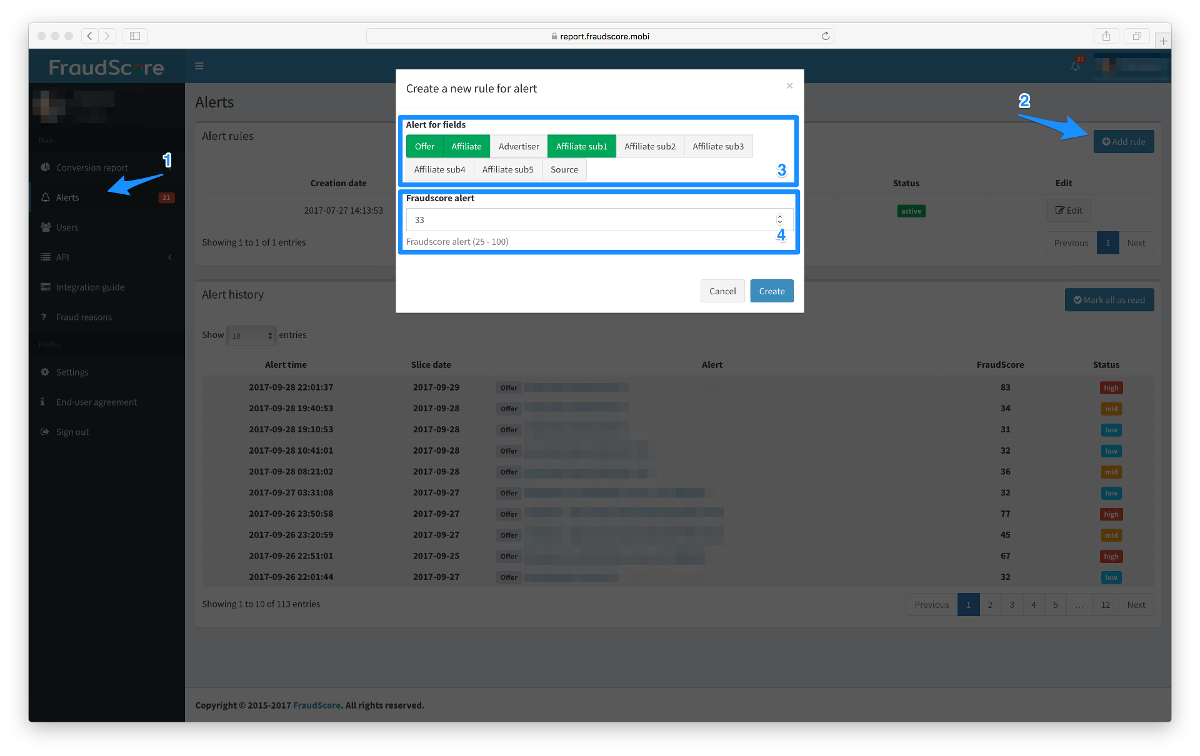Open the notifications bell icon
1200x756 pixels.
point(1075,66)
